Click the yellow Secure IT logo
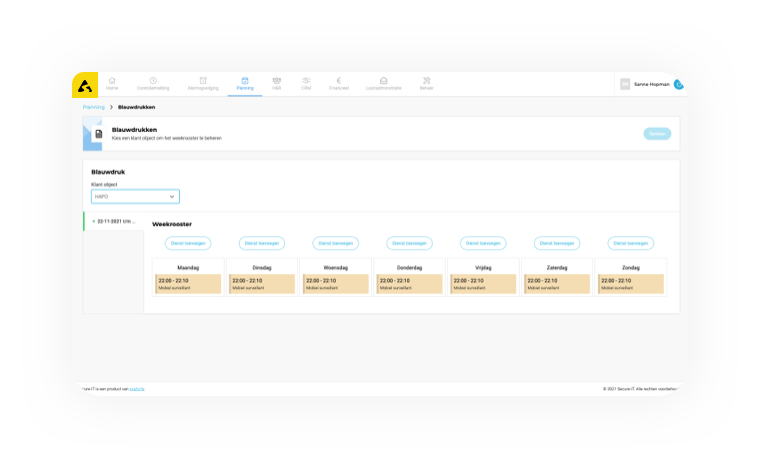 point(84,84)
